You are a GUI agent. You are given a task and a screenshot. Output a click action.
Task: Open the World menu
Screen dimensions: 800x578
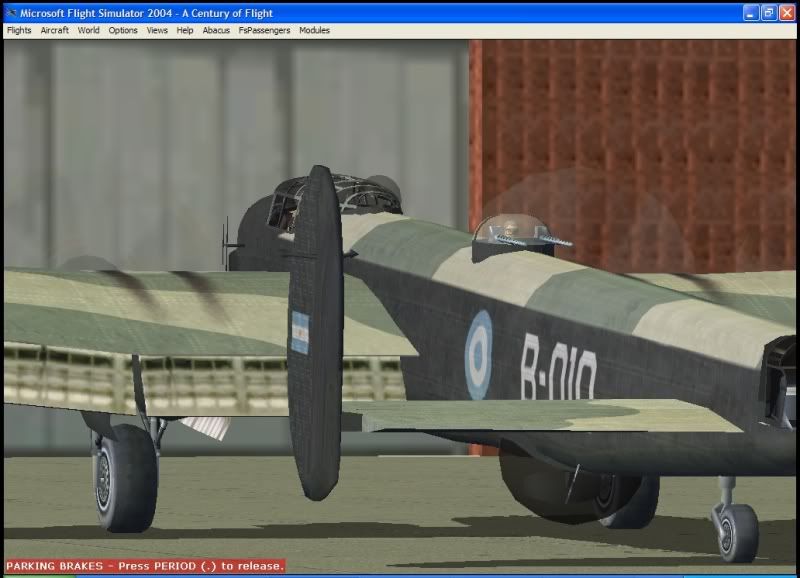[x=88, y=31]
